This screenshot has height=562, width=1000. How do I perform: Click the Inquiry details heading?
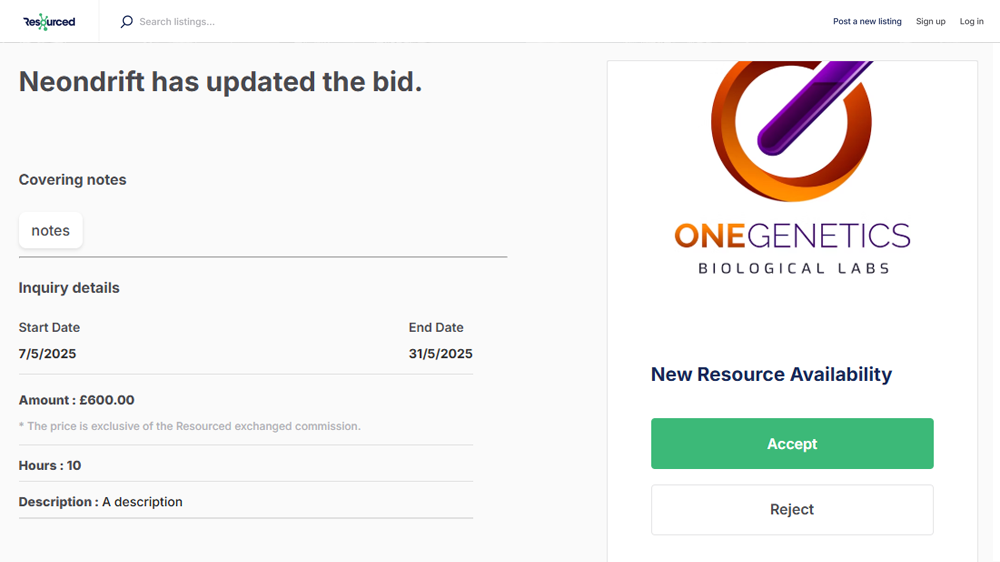click(x=69, y=288)
